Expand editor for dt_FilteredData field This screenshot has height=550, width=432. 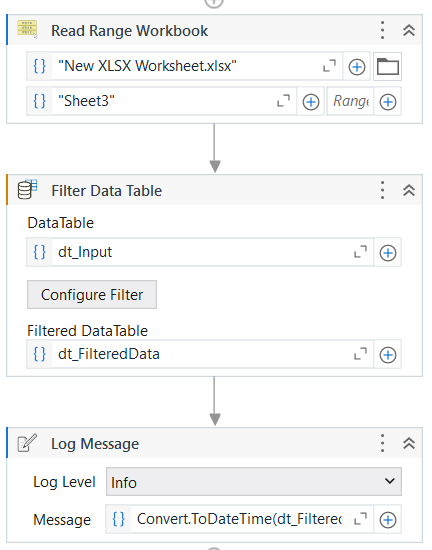(360, 354)
